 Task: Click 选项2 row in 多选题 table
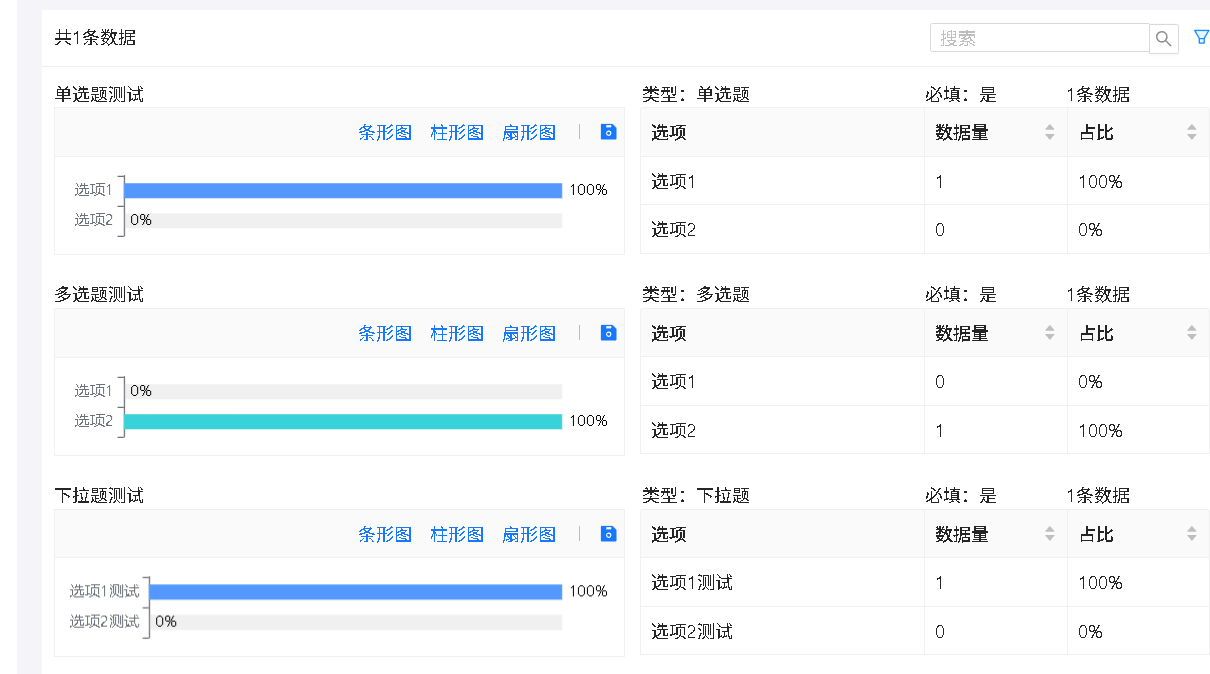click(x=925, y=430)
